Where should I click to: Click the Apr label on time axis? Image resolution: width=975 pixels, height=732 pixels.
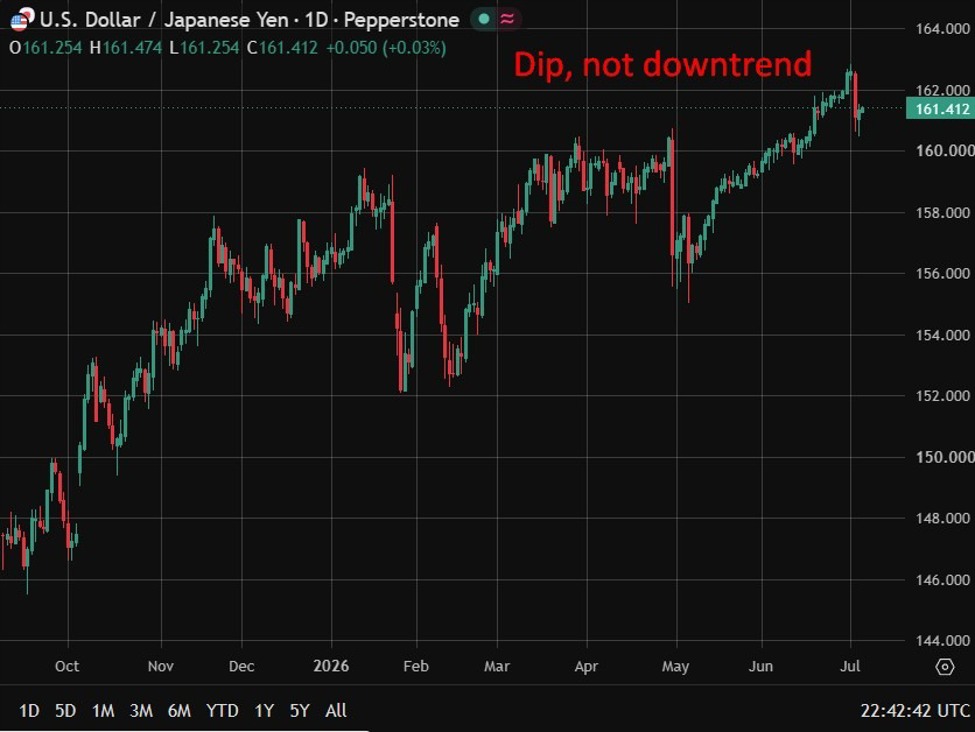[x=586, y=666]
